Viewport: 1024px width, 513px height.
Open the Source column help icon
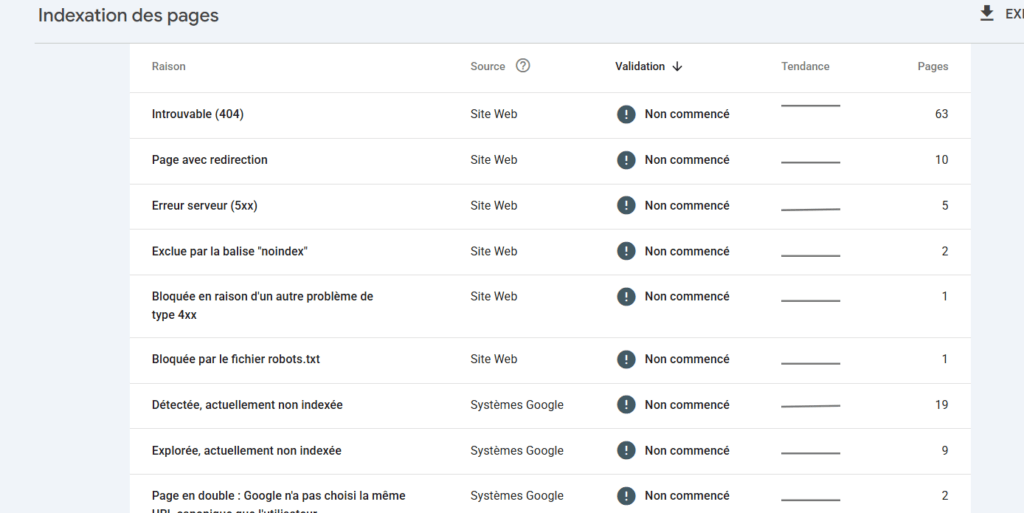pyautogui.click(x=522, y=66)
